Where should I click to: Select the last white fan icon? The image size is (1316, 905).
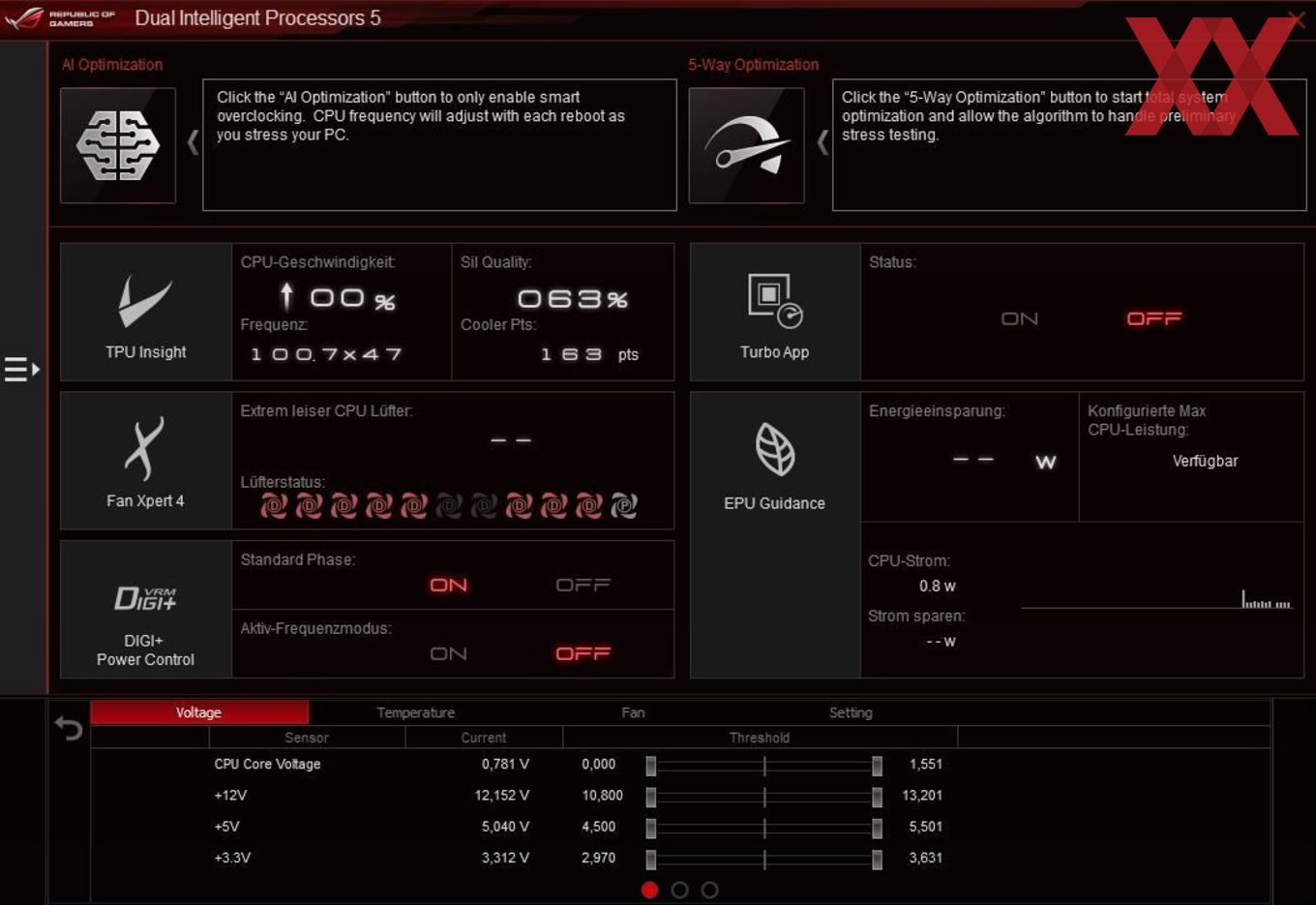[624, 505]
